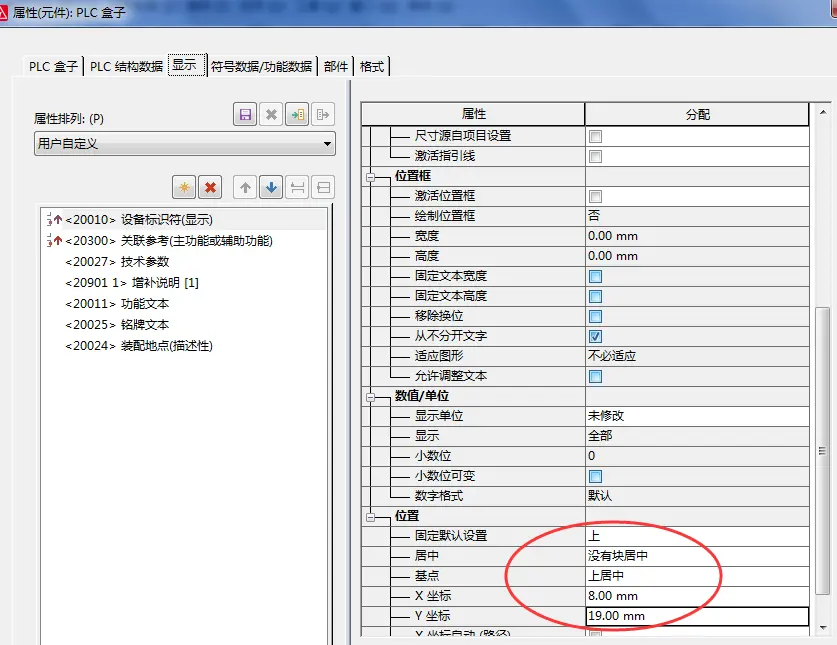Image resolution: width=837 pixels, height=645 pixels.
Task: Select <20025> 铭牌文本 row
Action: pos(185,325)
